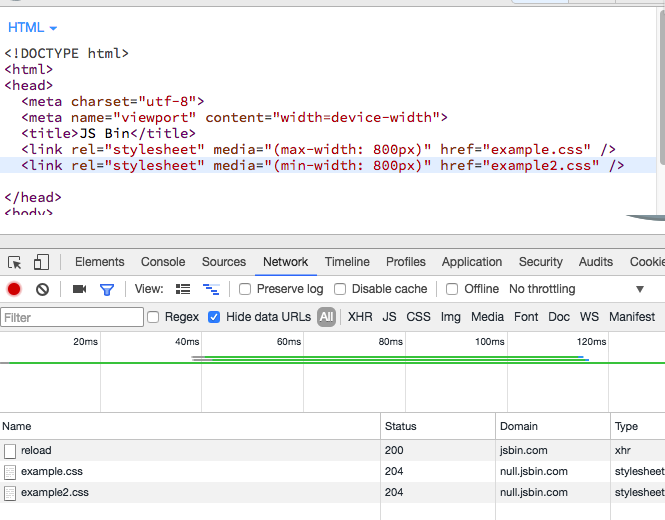Open the HTML panel dropdown
Image resolution: width=665 pixels, height=520 pixels.
[x=33, y=28]
